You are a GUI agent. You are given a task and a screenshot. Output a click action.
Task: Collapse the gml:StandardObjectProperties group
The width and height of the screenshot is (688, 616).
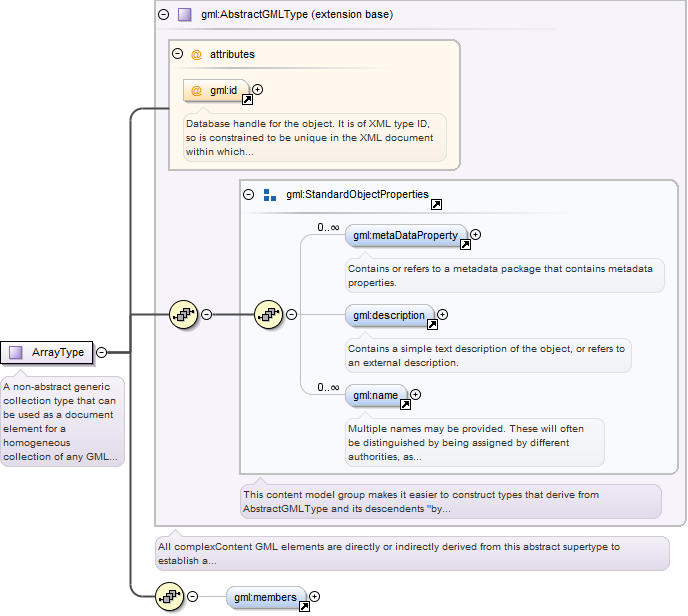(x=248, y=194)
